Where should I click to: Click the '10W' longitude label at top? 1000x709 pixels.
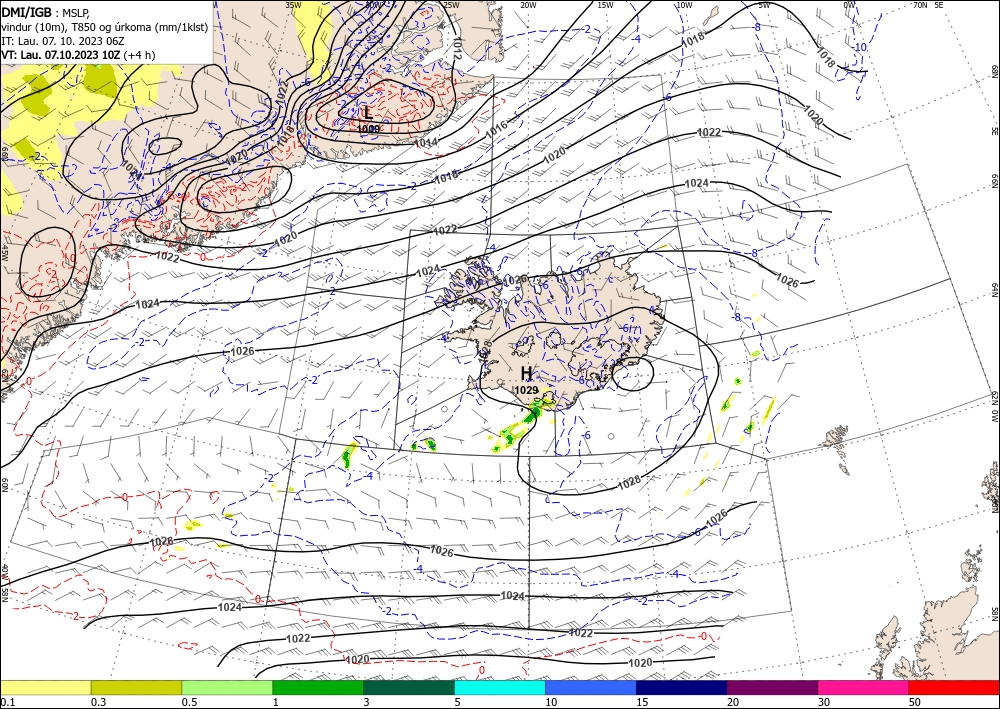click(684, 5)
